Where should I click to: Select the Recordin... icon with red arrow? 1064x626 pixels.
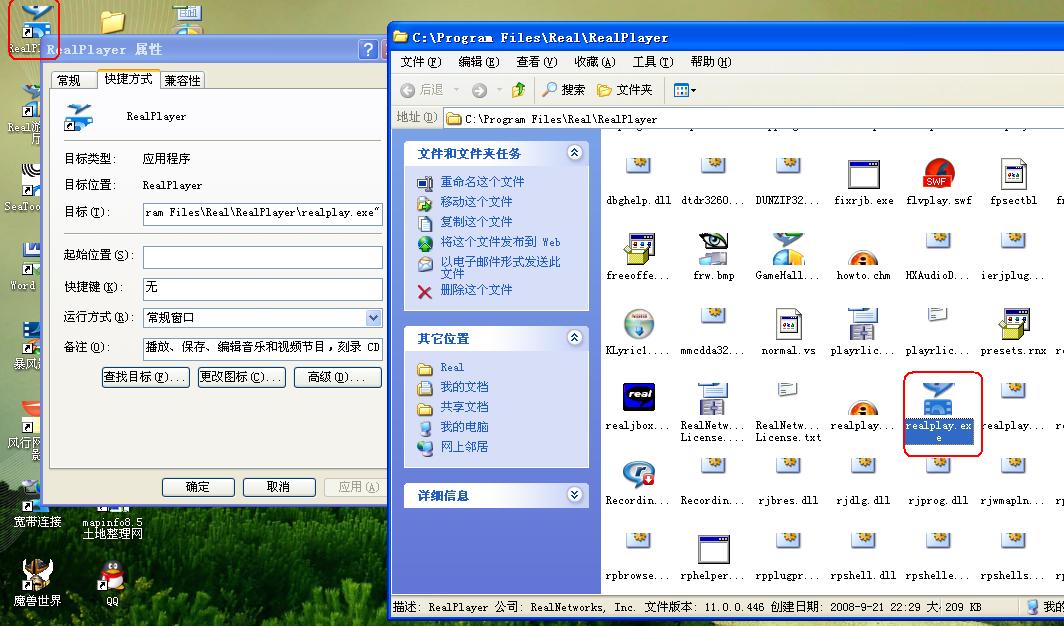[x=638, y=474]
